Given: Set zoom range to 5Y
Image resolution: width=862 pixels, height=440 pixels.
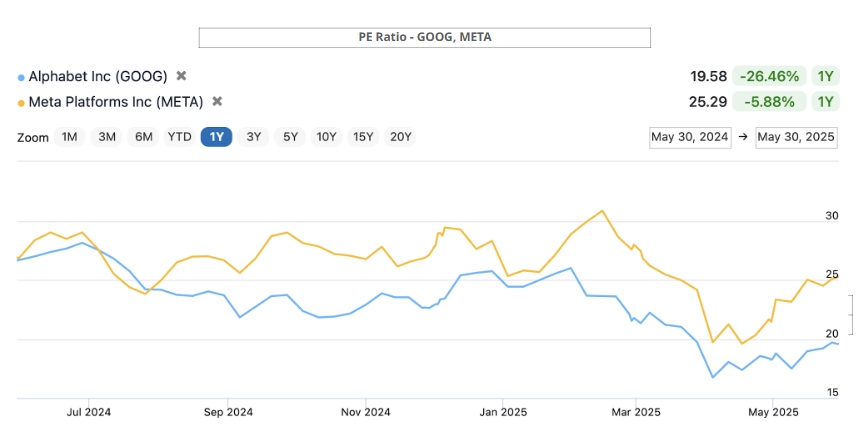Looking at the screenshot, I should click(290, 137).
